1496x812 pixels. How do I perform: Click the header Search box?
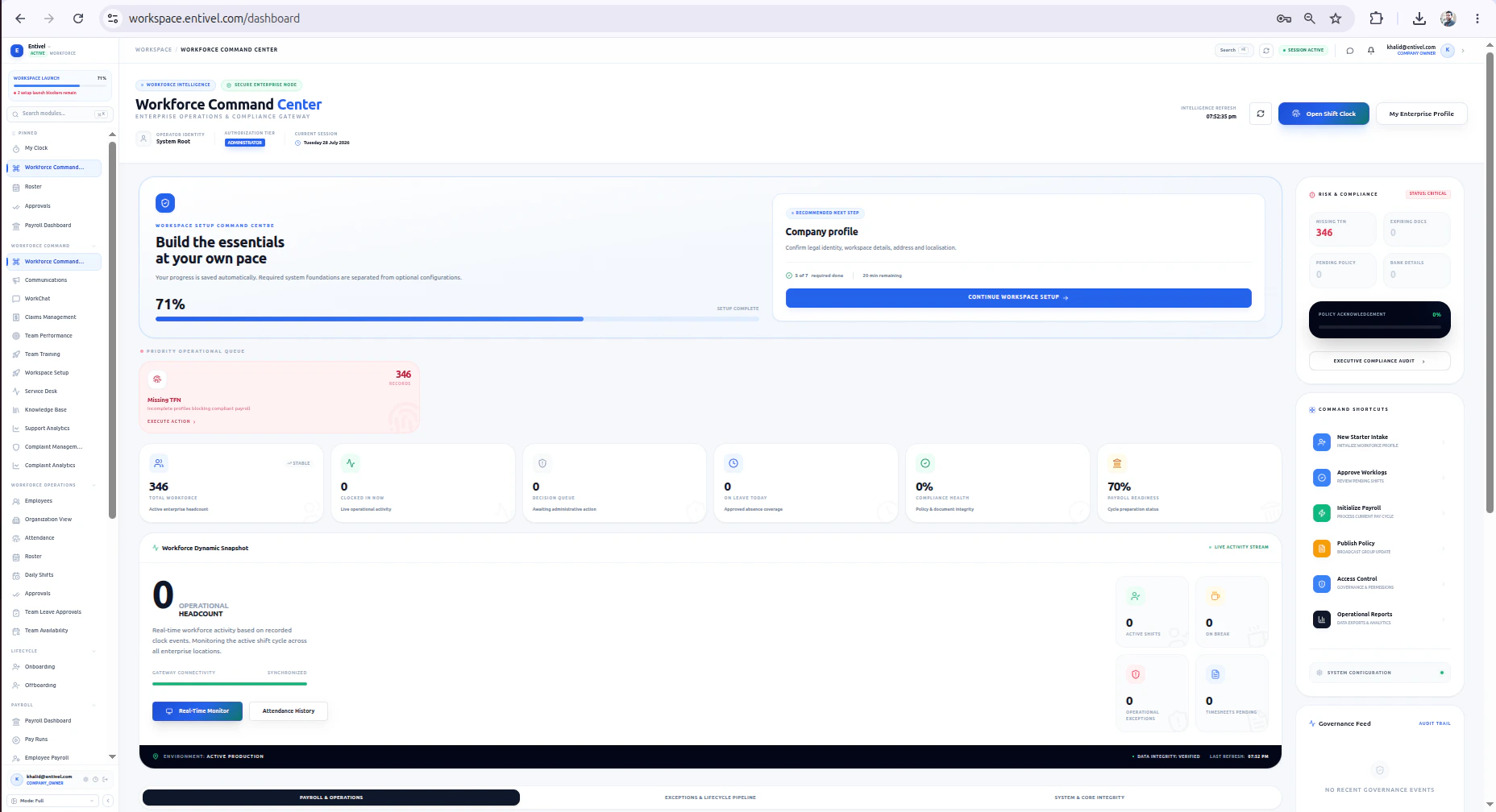1234,50
